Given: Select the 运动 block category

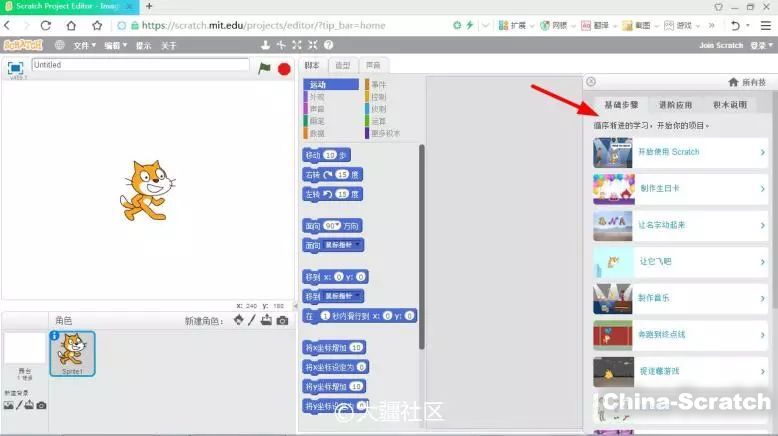Looking at the screenshot, I should 330,85.
